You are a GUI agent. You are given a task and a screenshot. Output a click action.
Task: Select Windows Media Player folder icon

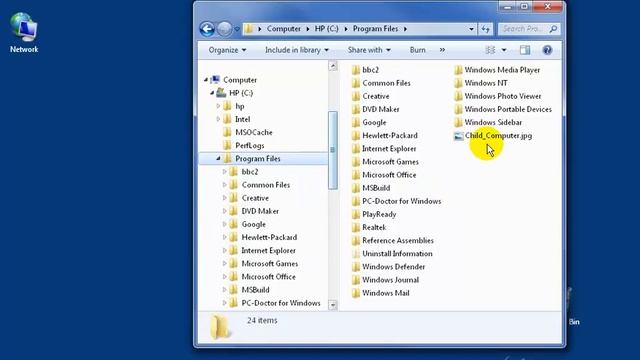[x=458, y=70]
